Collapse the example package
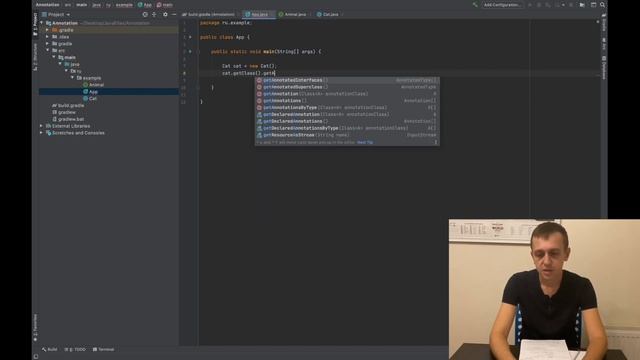The height and width of the screenshot is (360, 640). point(73,78)
